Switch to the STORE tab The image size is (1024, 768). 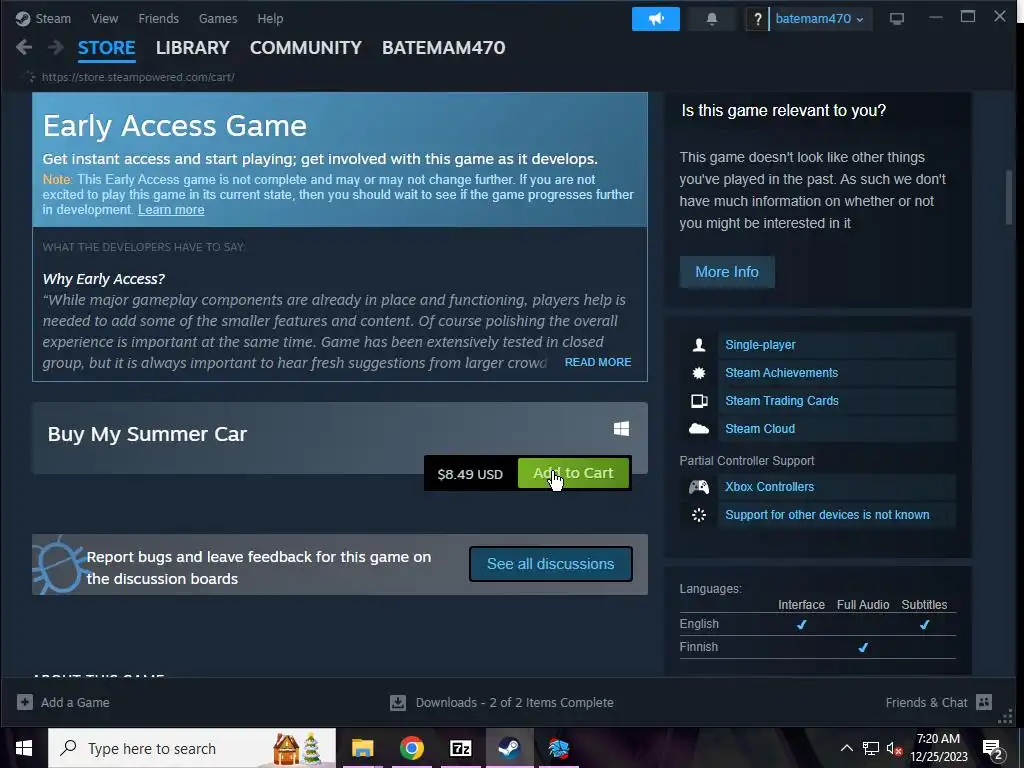point(106,48)
